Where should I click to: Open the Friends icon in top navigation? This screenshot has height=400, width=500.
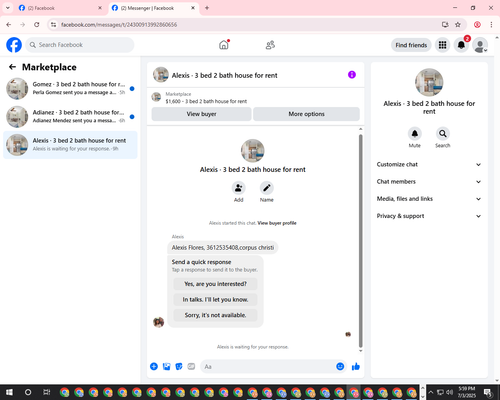pos(270,45)
